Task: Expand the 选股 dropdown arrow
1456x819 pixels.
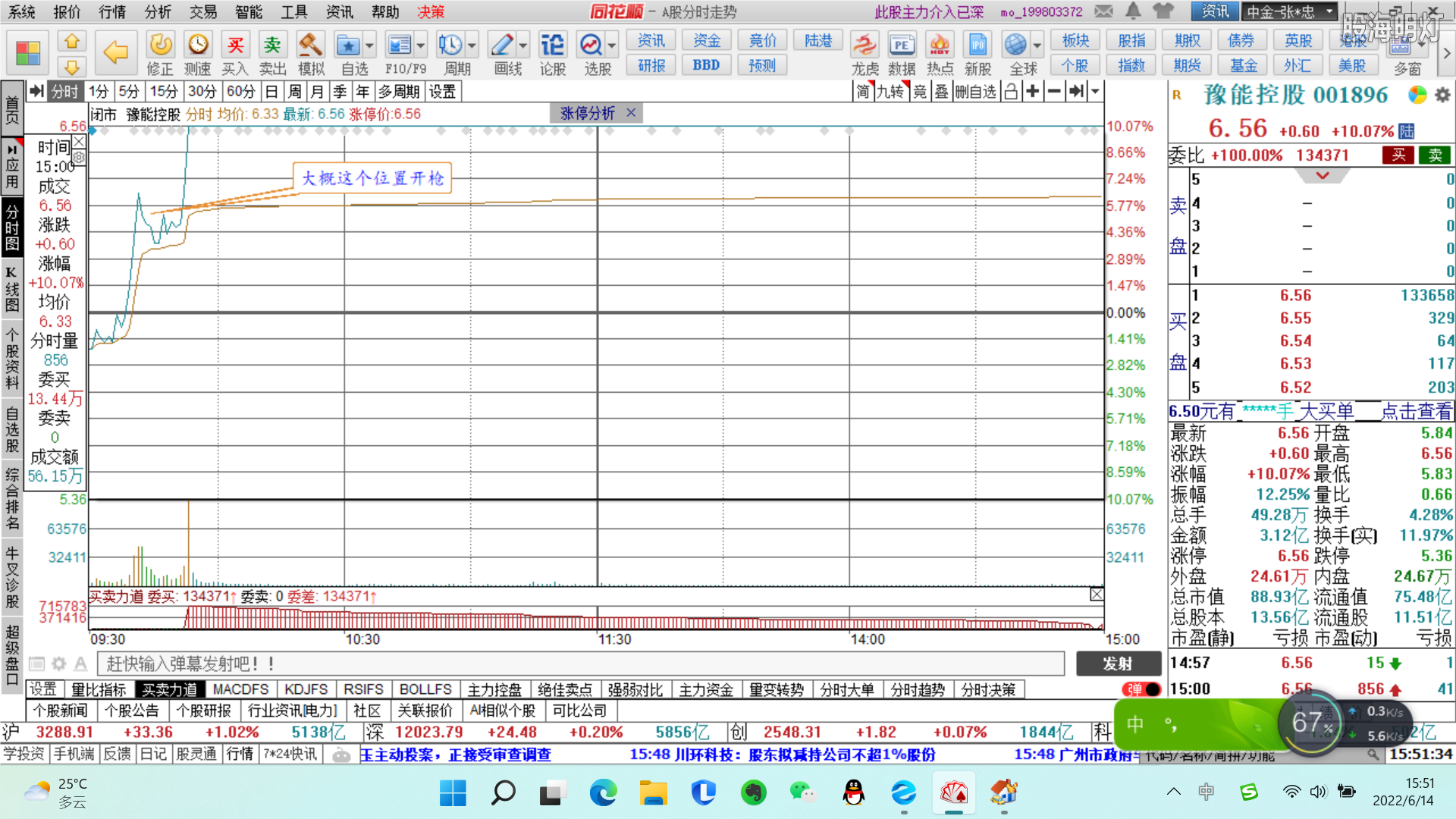Action: (611, 45)
